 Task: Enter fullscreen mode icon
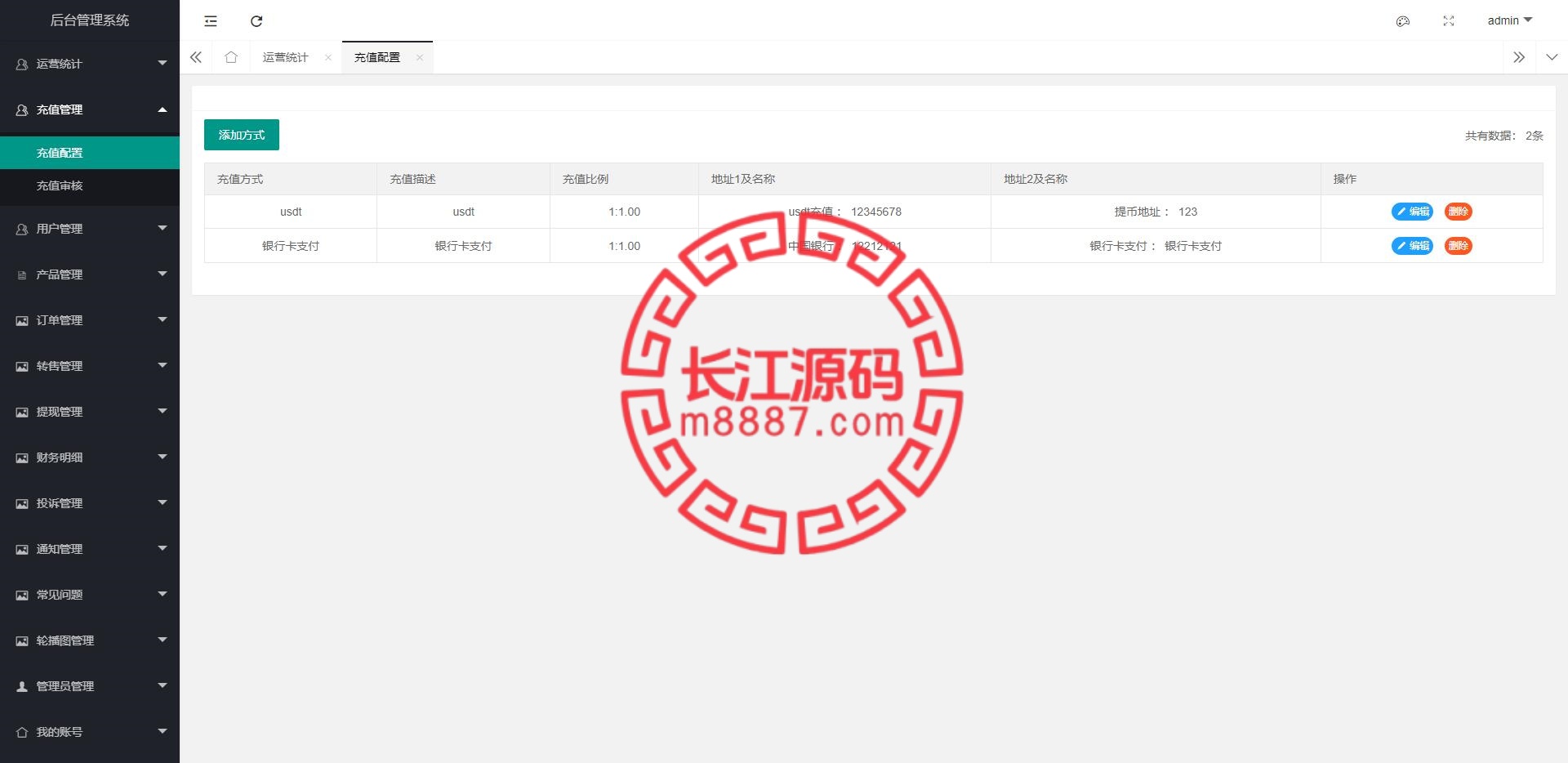pyautogui.click(x=1449, y=21)
